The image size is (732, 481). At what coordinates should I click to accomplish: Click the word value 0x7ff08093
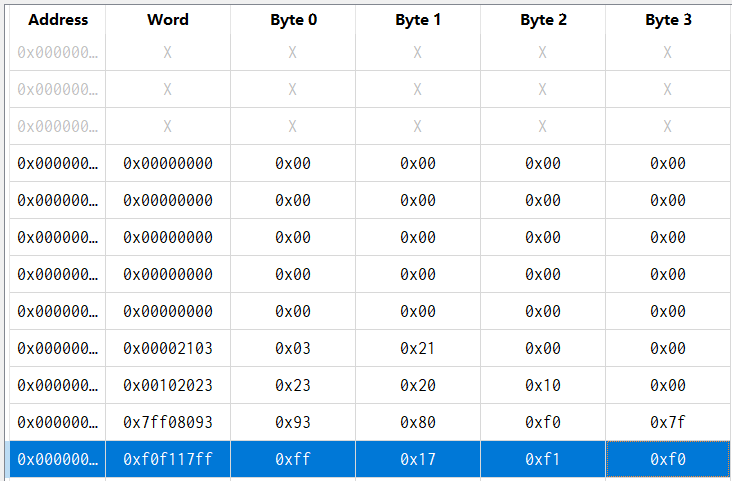point(168,422)
